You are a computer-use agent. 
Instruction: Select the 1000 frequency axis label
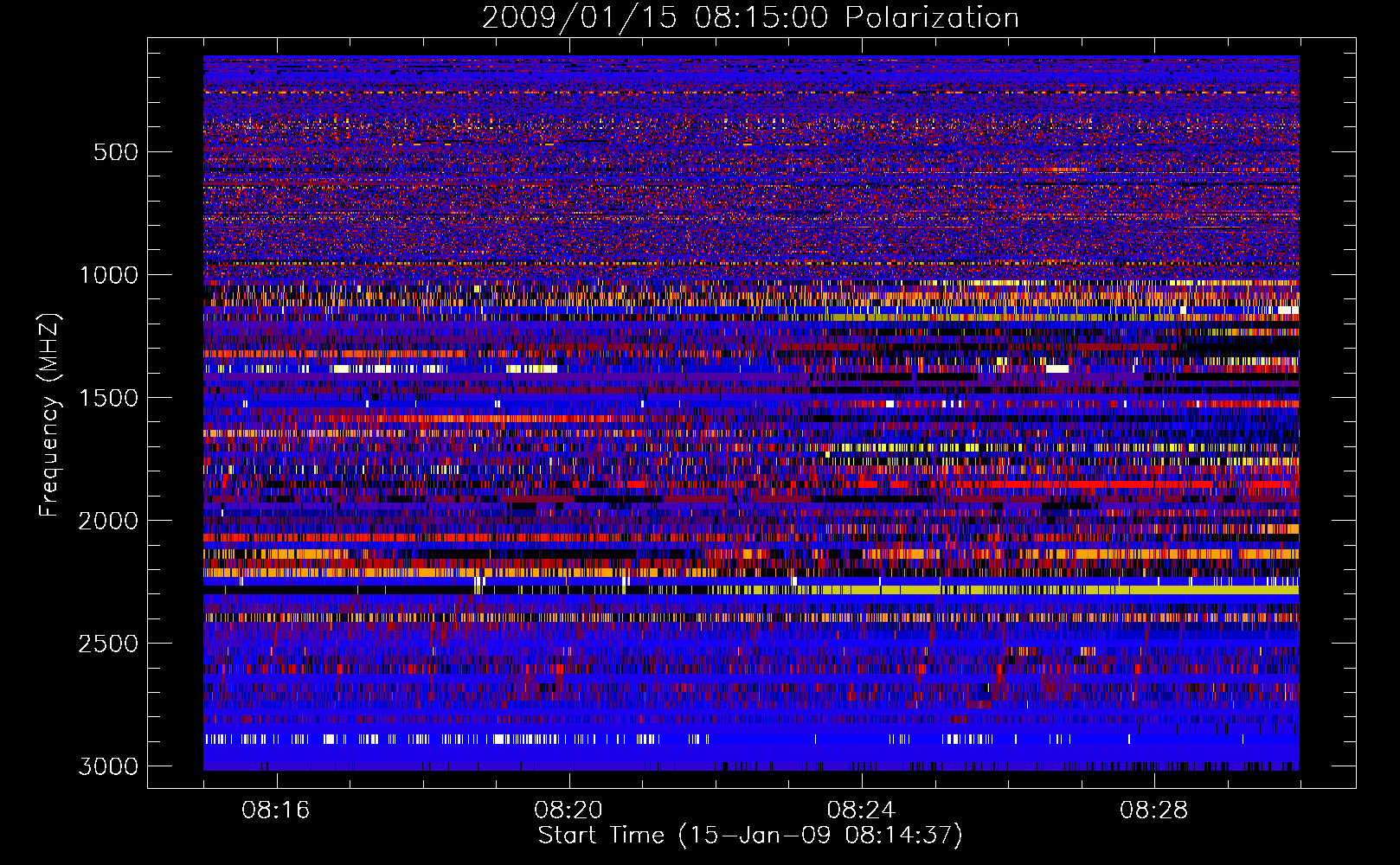coord(109,275)
